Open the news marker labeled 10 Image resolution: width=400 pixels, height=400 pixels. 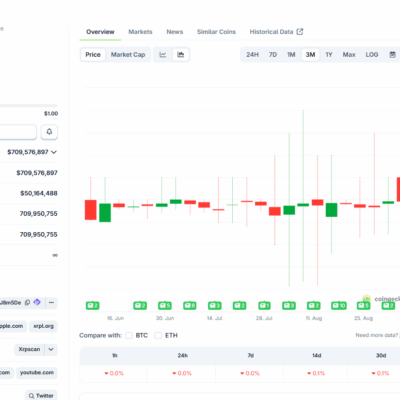pyautogui.click(x=339, y=305)
